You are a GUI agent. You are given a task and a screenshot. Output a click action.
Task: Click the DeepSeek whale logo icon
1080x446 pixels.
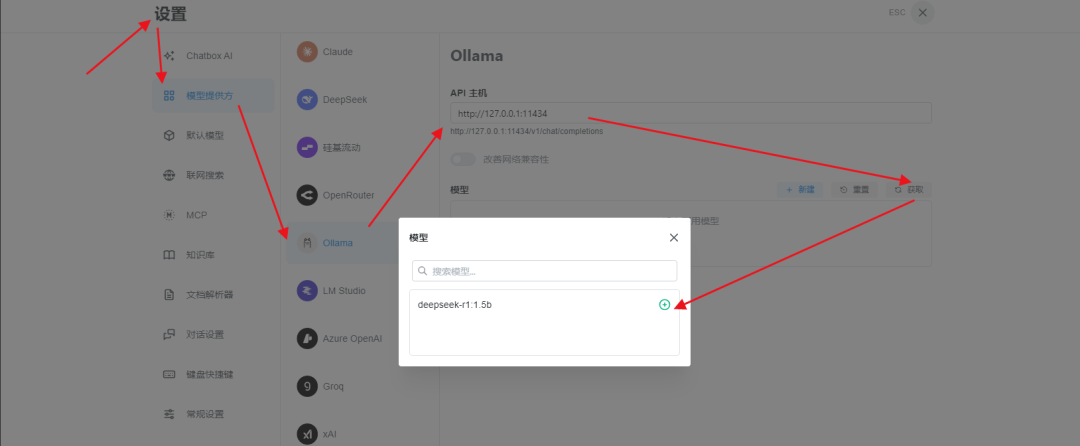click(307, 99)
